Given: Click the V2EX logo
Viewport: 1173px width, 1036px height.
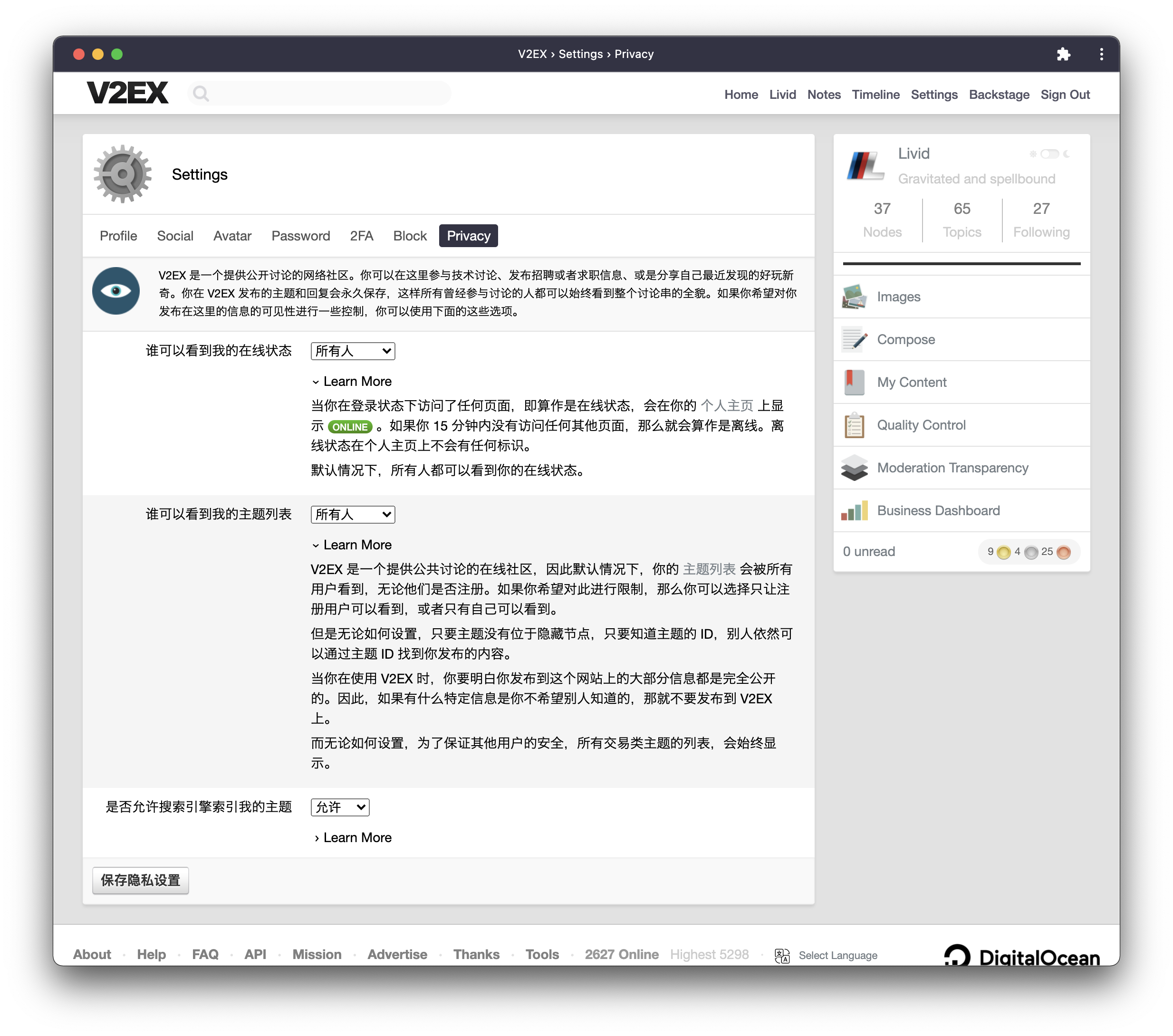Looking at the screenshot, I should 127,93.
